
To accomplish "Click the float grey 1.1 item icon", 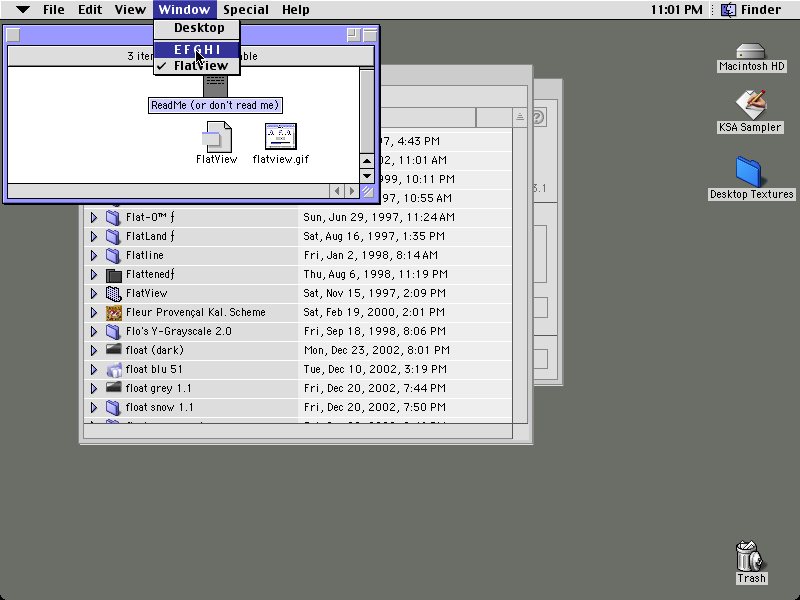I will click(x=113, y=388).
